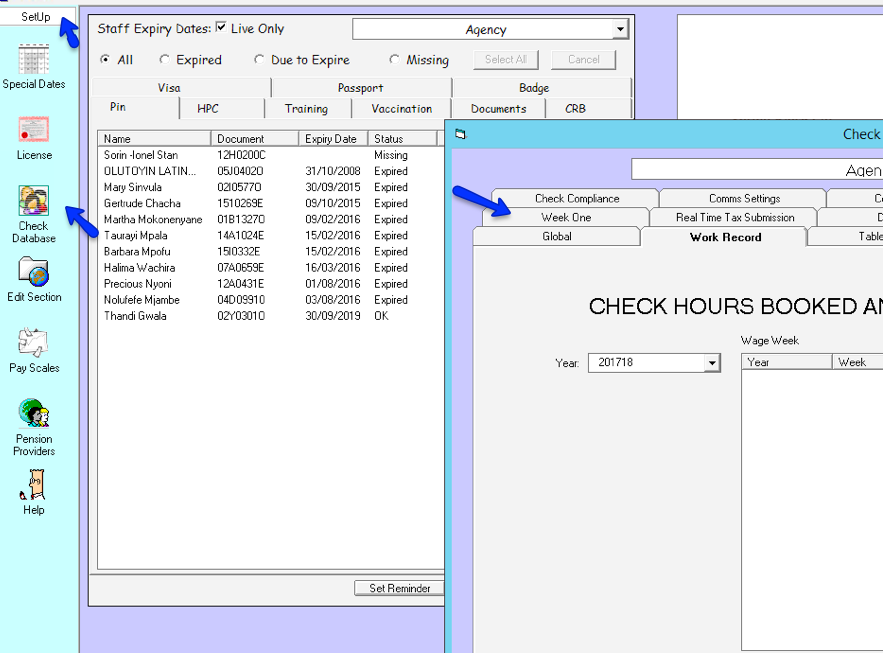Click the License certificate icon
The width and height of the screenshot is (883, 653).
pos(34,131)
